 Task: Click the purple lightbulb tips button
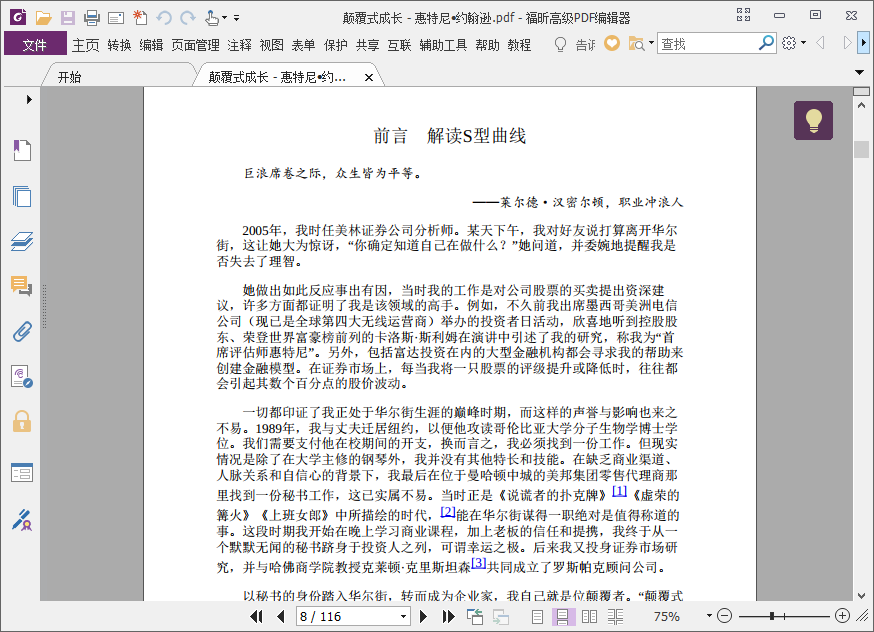[813, 120]
